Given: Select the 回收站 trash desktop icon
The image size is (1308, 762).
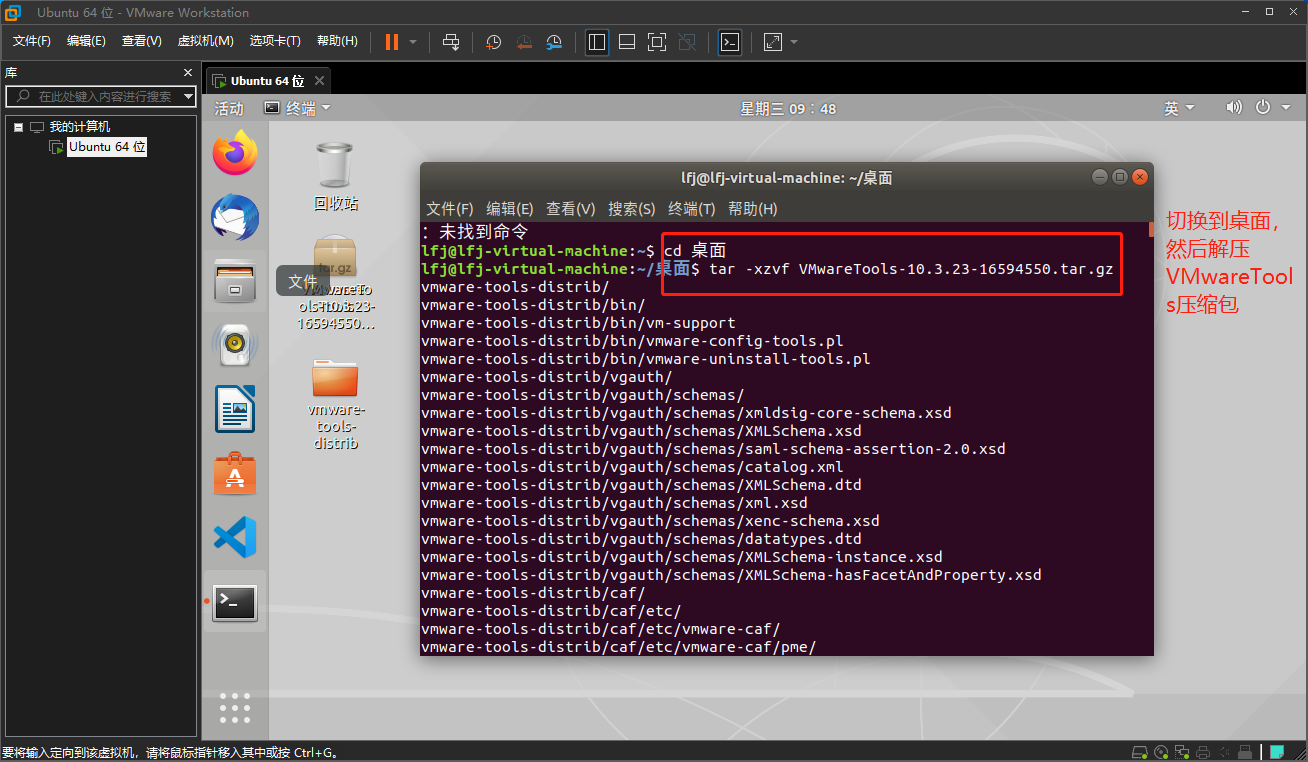Looking at the screenshot, I should tap(335, 177).
